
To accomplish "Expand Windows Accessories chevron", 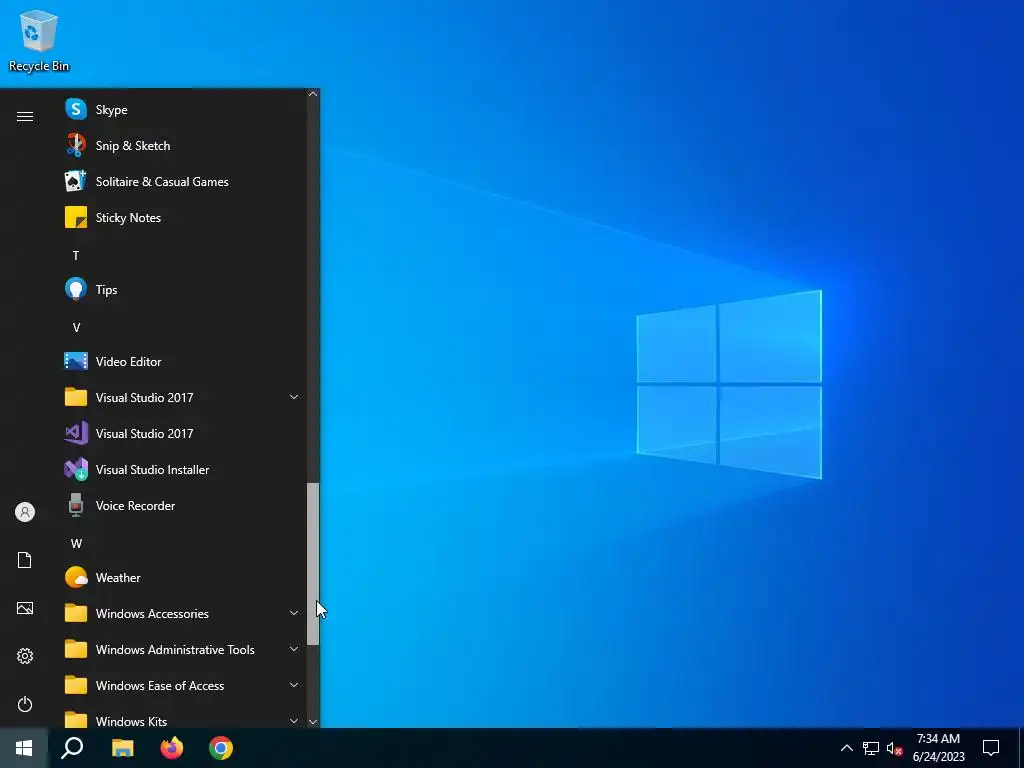I will [x=294, y=613].
